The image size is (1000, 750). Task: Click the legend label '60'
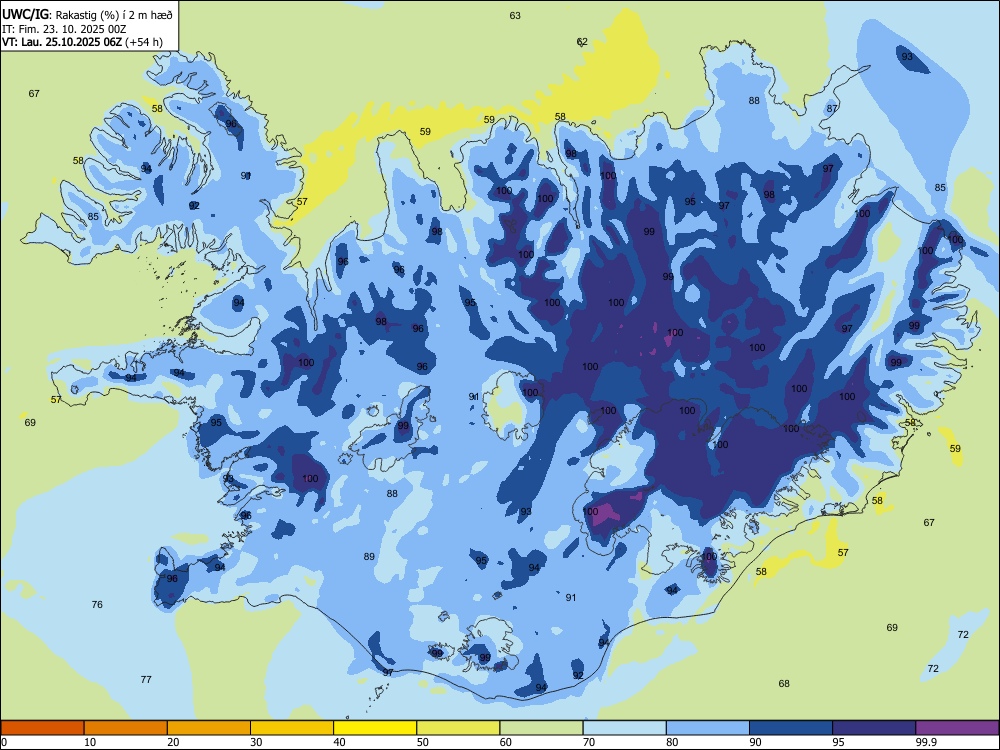click(x=506, y=742)
